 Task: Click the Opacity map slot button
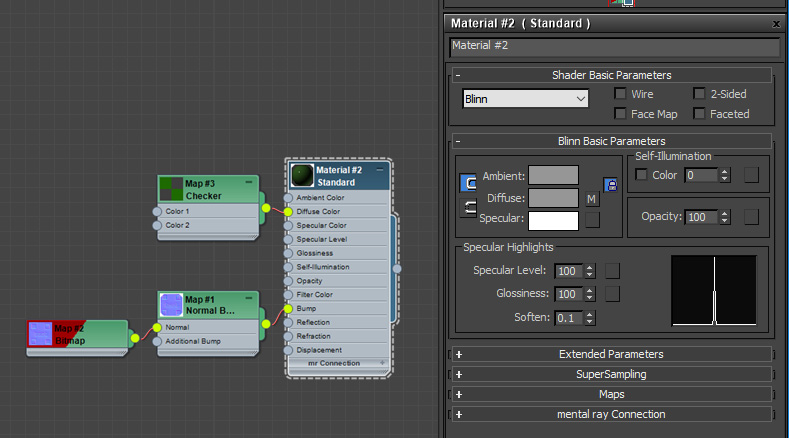click(752, 217)
